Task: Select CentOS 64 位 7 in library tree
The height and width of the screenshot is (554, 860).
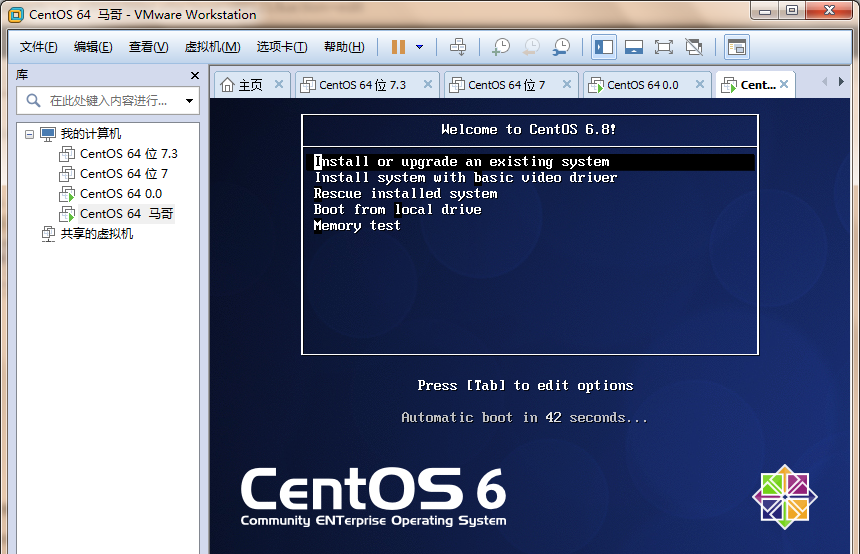Action: 124,174
